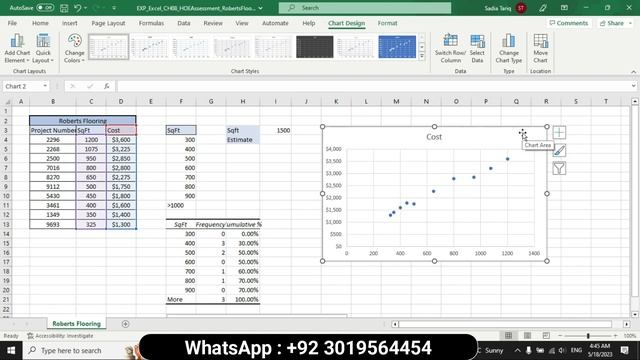Open Ribbon Display Options icon

tap(564, 8)
